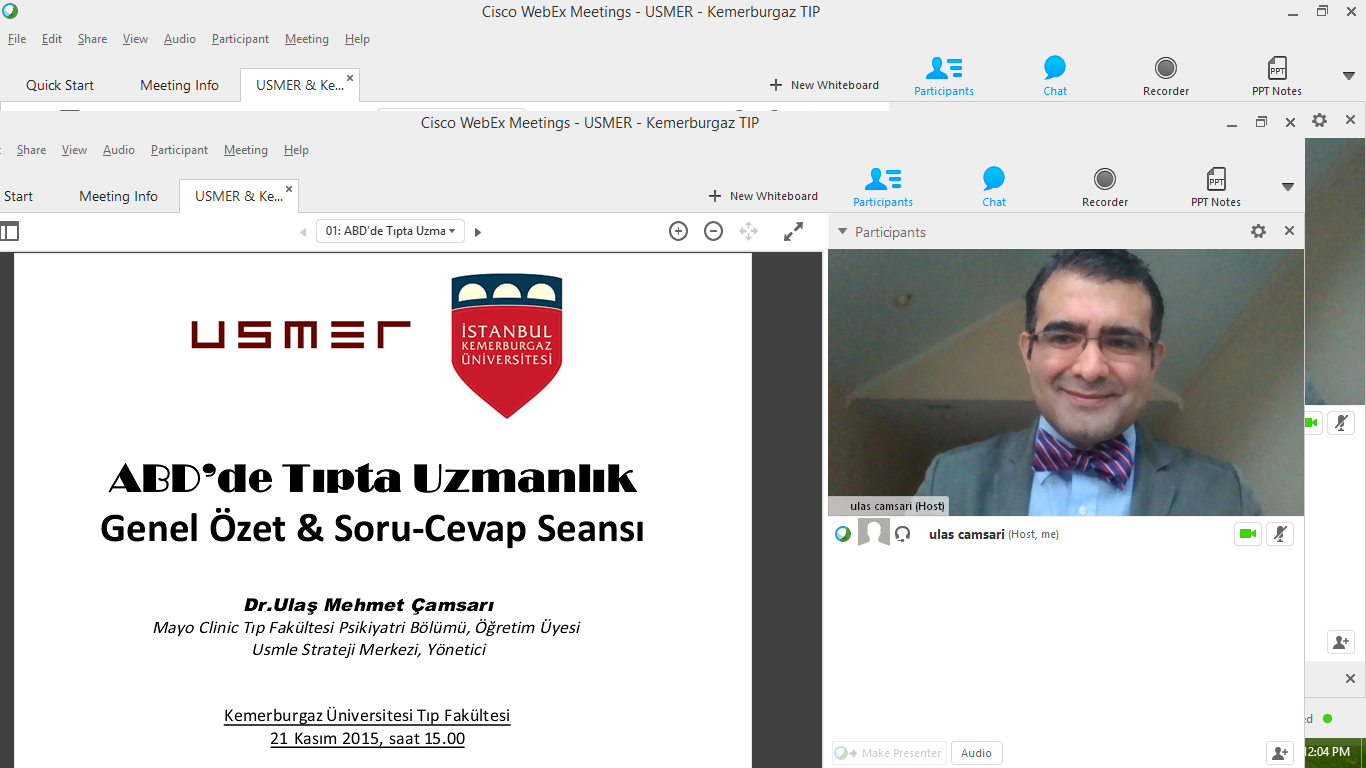Go to previous slide arrow
The image size is (1366, 768).
(303, 232)
